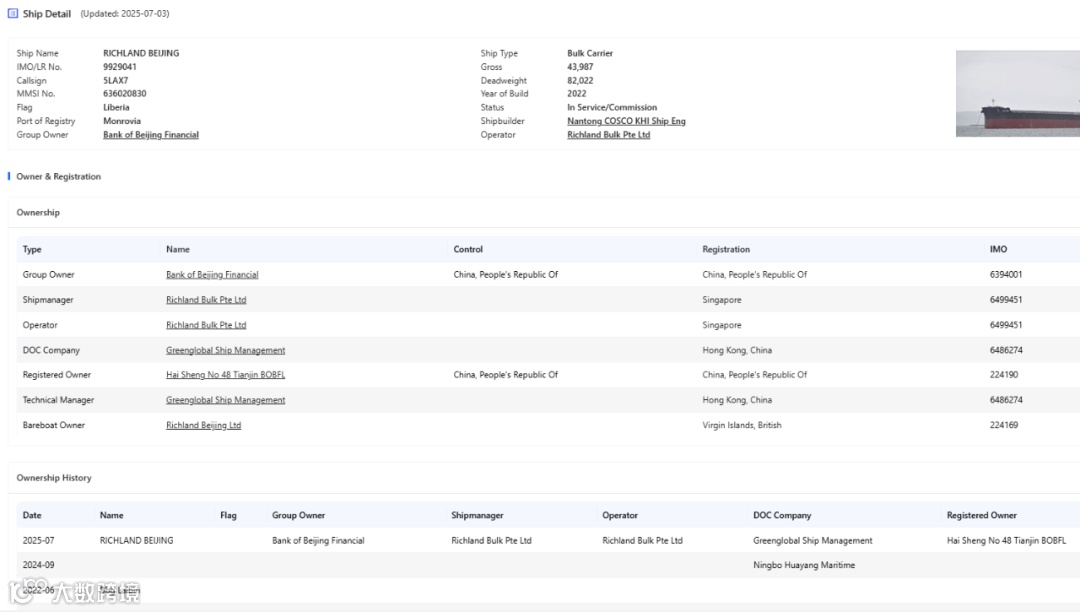Select the DOC Company column header in history table

pos(782,515)
